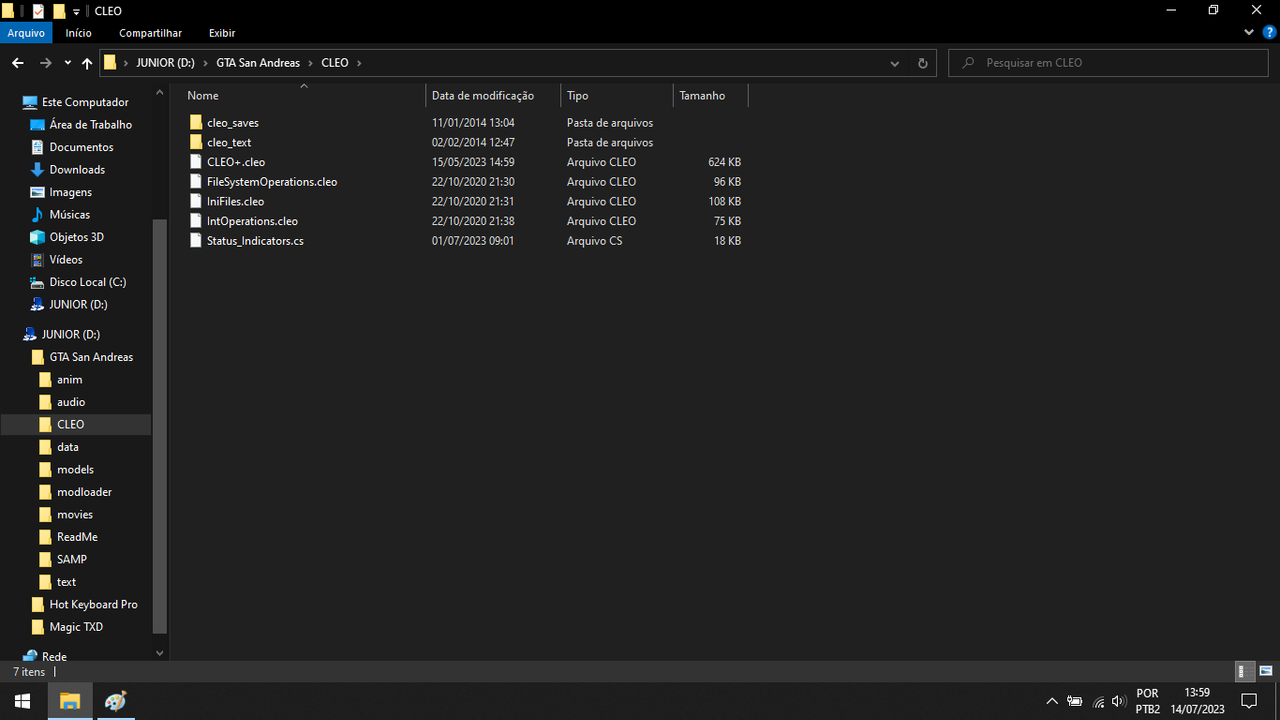Open Músicas in the navigation pane
Image resolution: width=1280 pixels, height=720 pixels.
tap(69, 215)
